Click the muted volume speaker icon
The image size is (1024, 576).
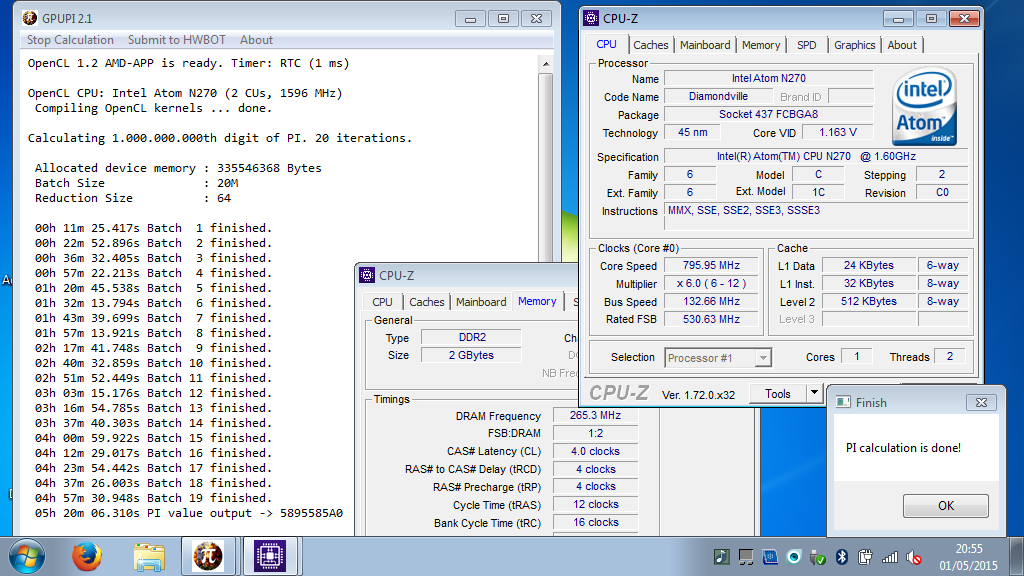(914, 557)
